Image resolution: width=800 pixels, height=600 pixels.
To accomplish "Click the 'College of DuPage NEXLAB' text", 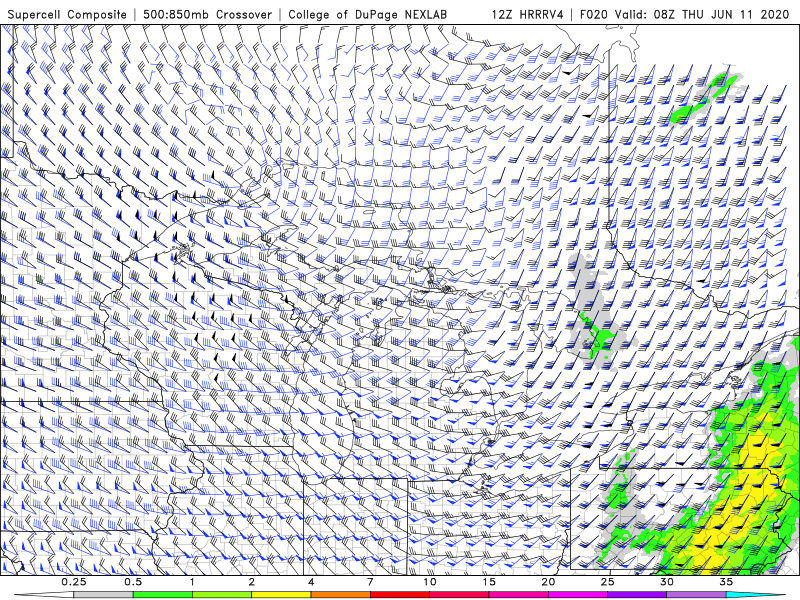I will coord(367,15).
